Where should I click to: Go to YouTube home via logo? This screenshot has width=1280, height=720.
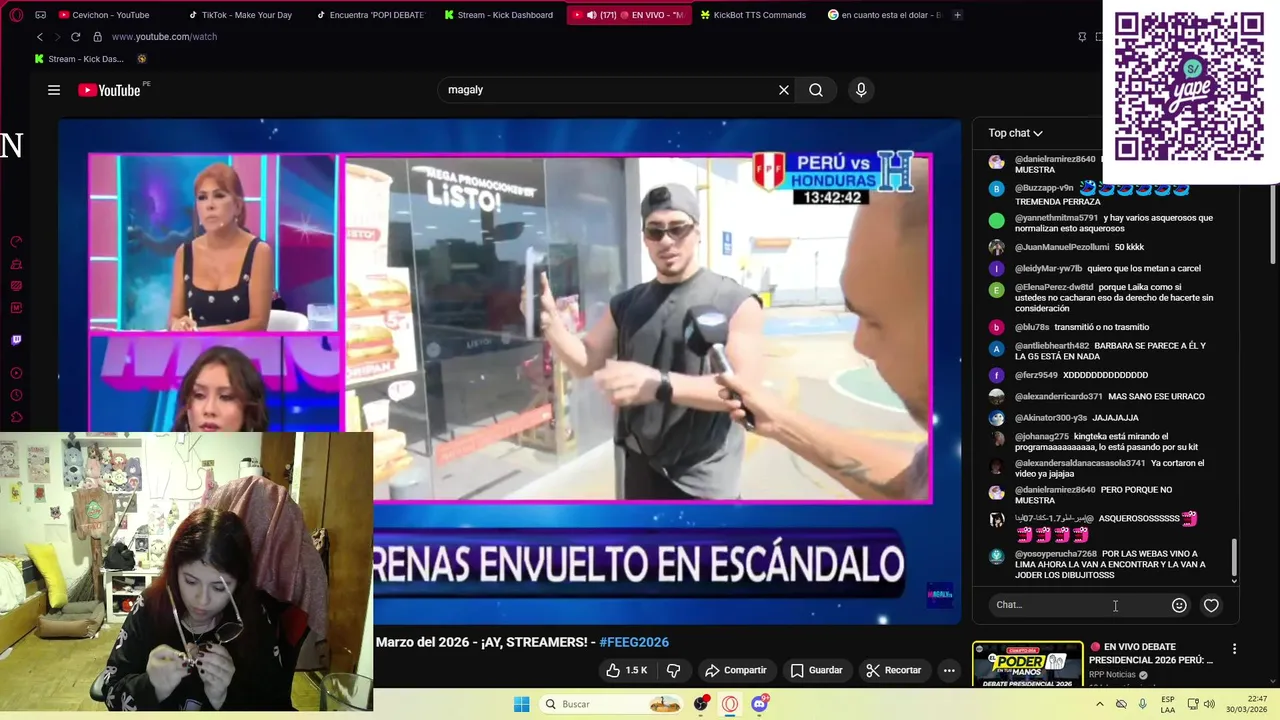point(109,90)
